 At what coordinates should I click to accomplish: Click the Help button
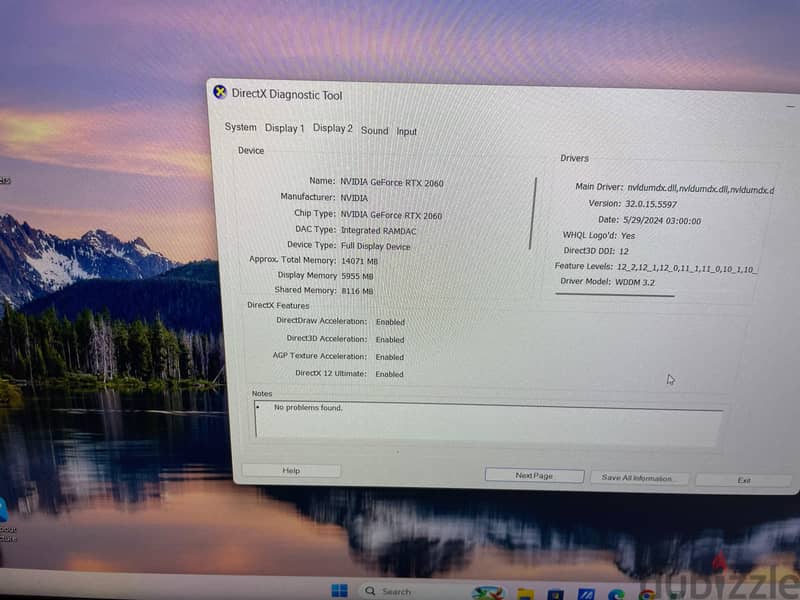tap(291, 470)
